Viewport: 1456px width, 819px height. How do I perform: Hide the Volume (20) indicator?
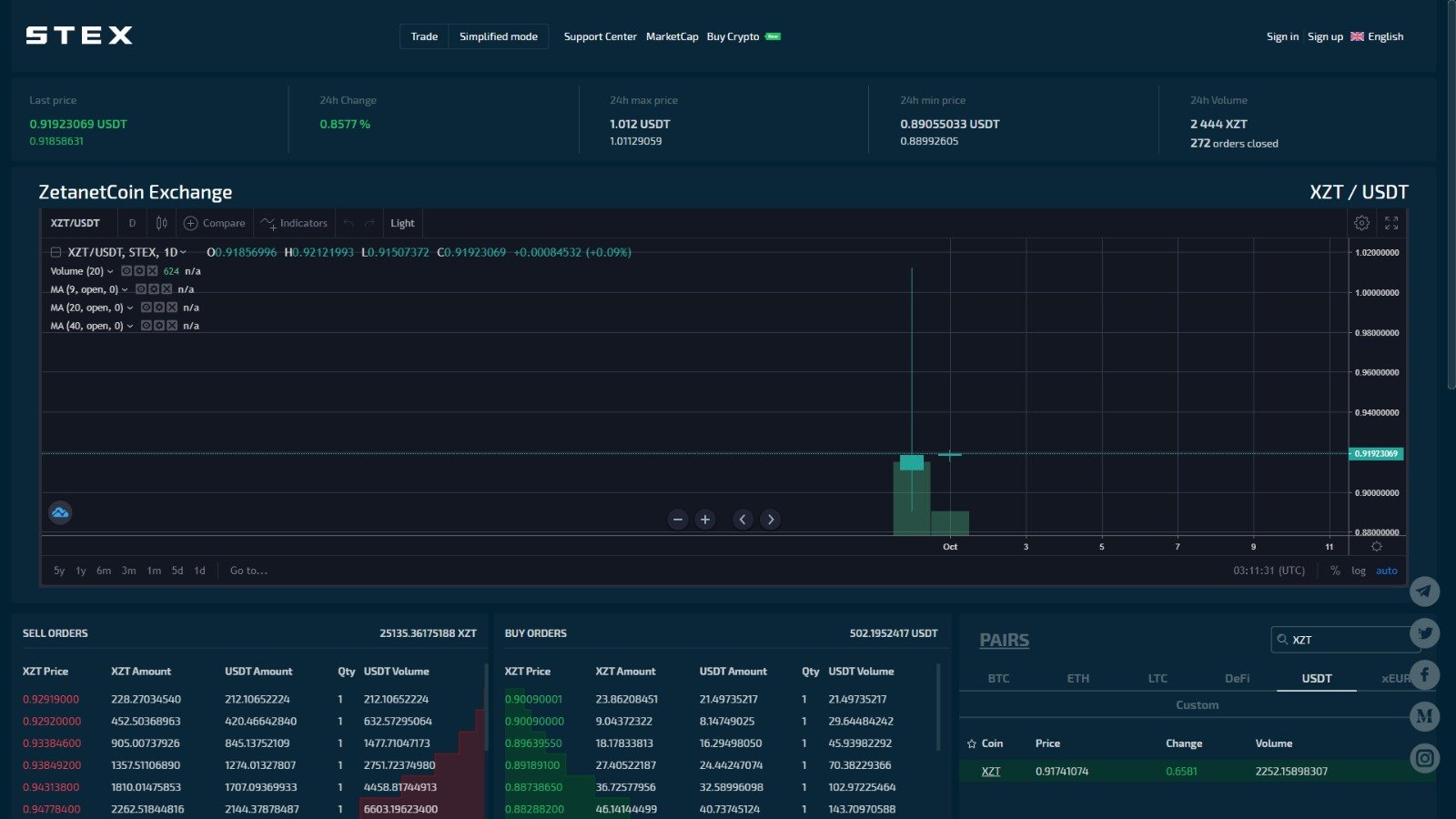pyautogui.click(x=126, y=271)
